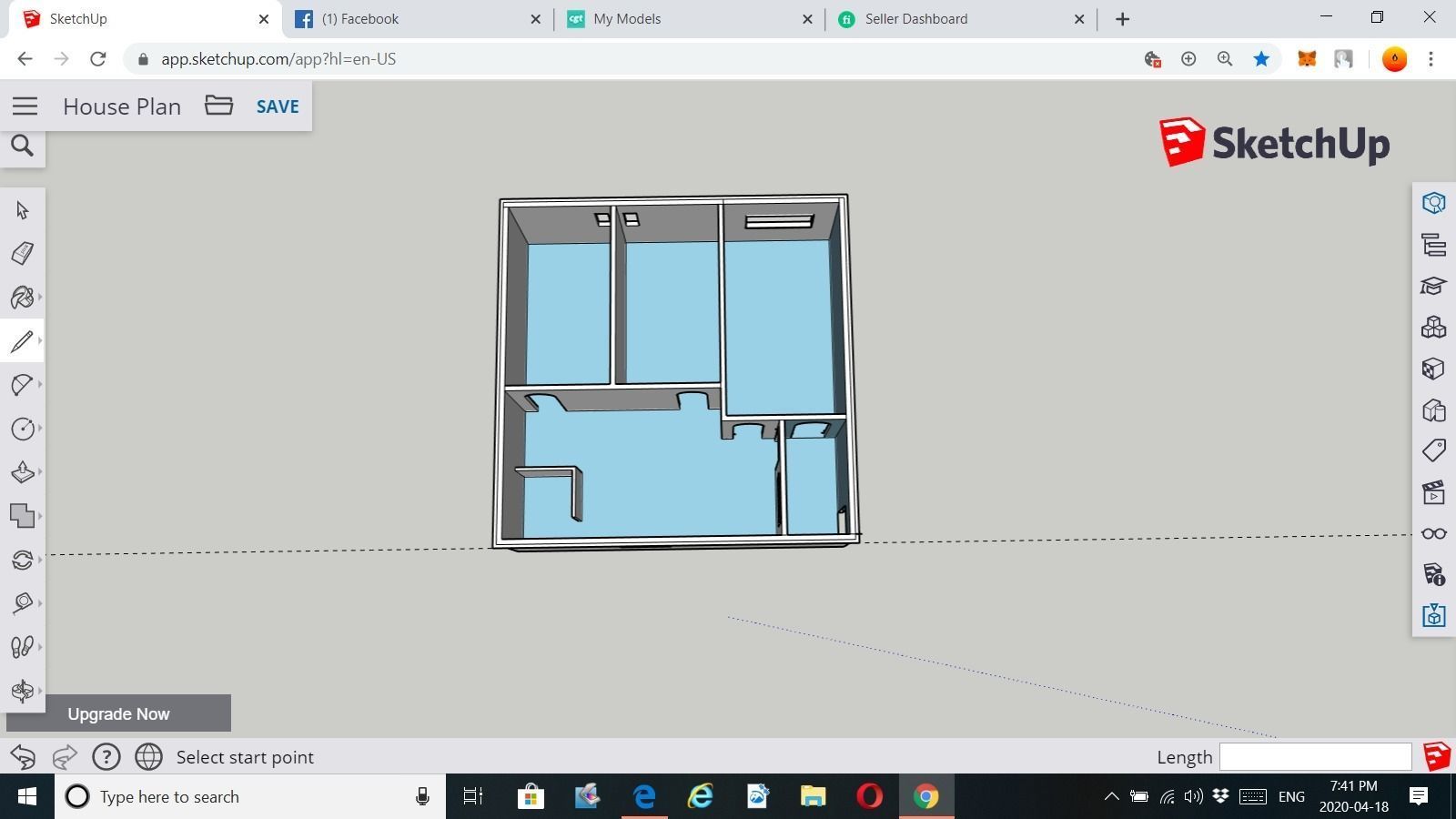Viewport: 1456px width, 819px height.
Task: Go back in browser
Action: click(x=25, y=59)
